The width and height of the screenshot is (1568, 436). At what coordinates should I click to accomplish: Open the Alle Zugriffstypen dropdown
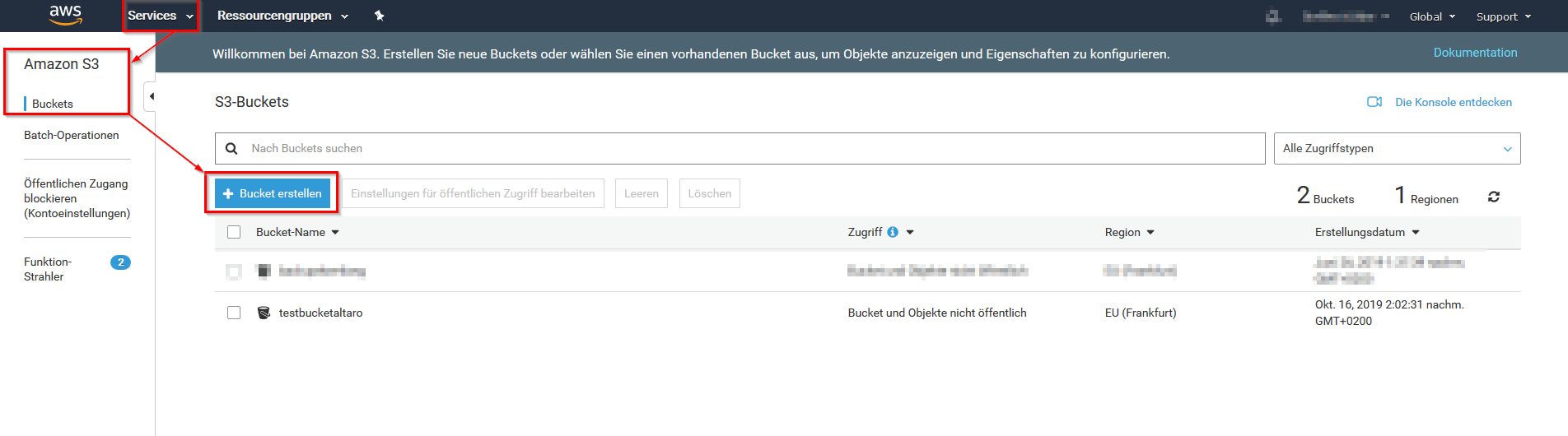pyautogui.click(x=1396, y=148)
